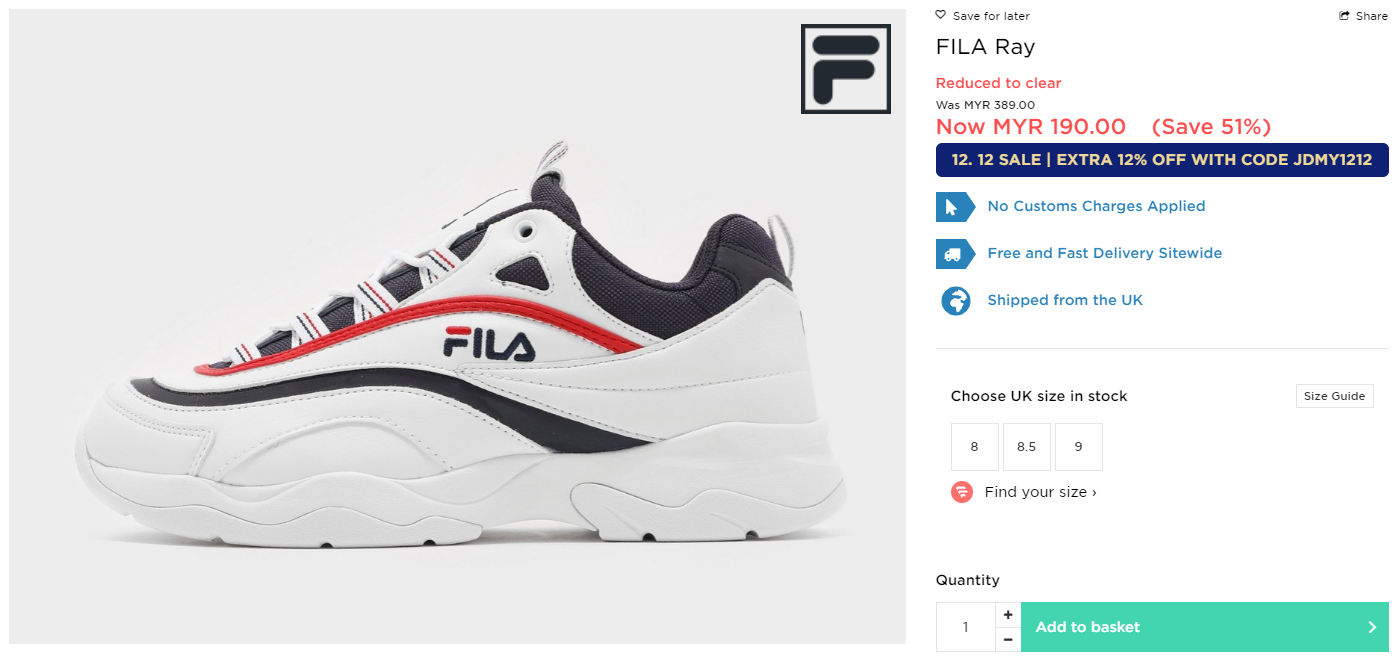The width and height of the screenshot is (1400, 659).
Task: Choose UK size 9
Action: (x=1078, y=447)
